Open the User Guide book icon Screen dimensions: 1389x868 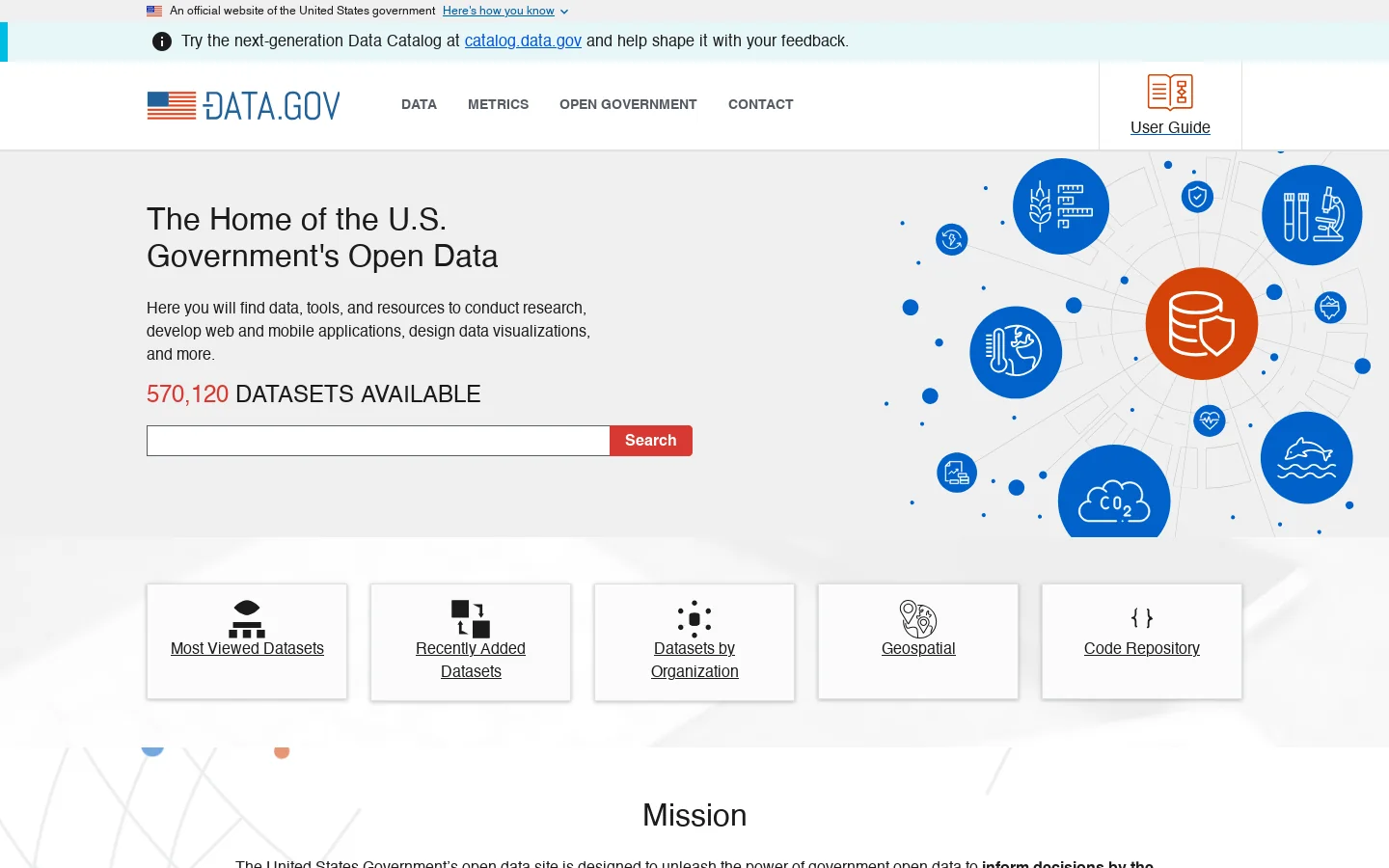click(x=1170, y=92)
